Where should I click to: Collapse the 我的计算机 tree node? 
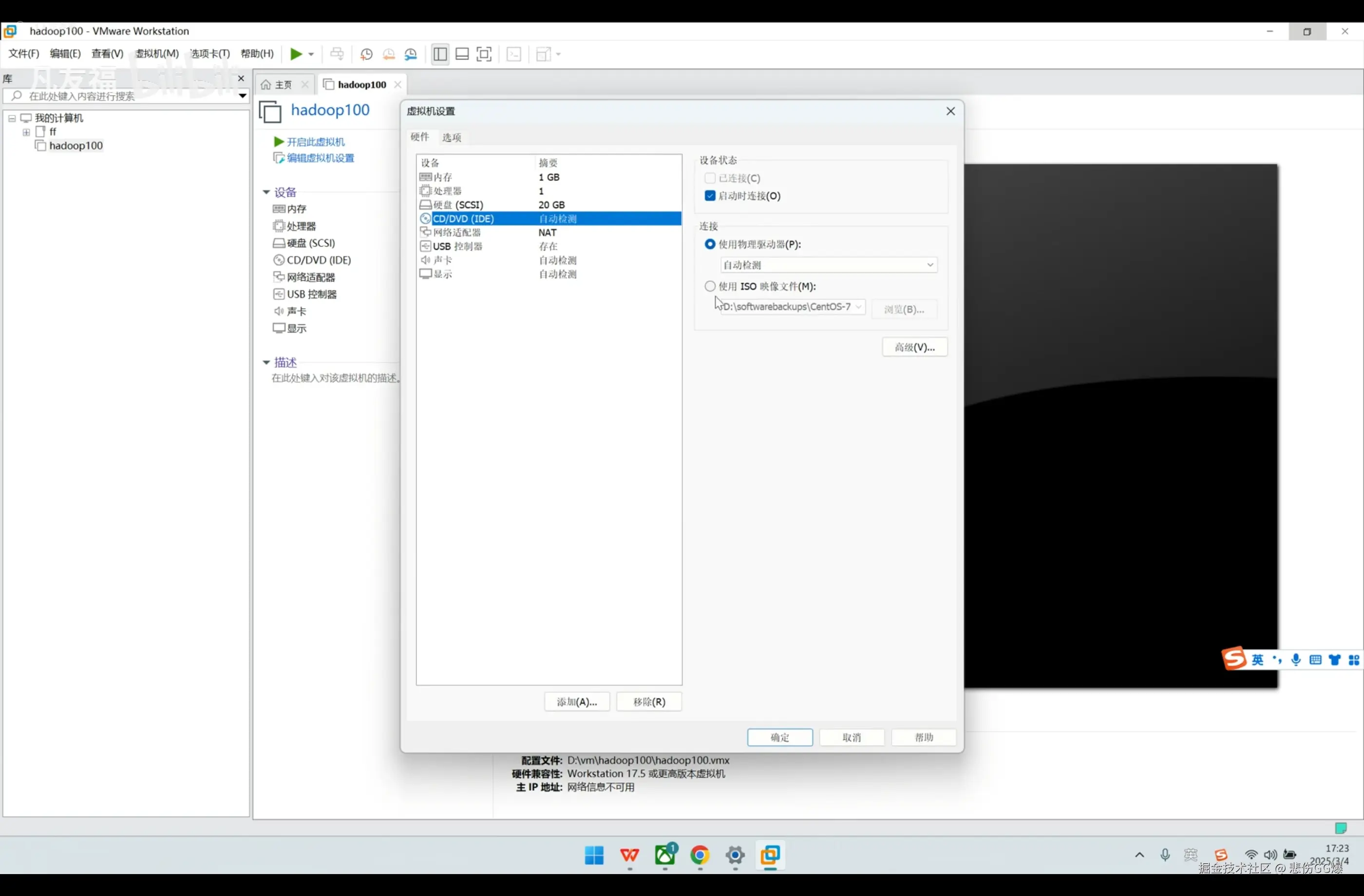pos(12,118)
